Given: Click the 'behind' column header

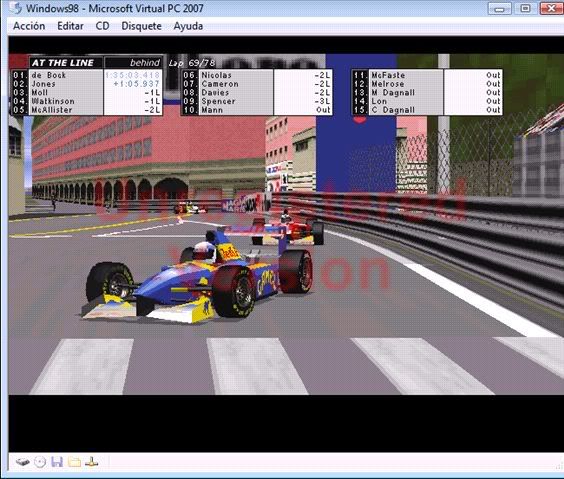Looking at the screenshot, I should [145, 63].
